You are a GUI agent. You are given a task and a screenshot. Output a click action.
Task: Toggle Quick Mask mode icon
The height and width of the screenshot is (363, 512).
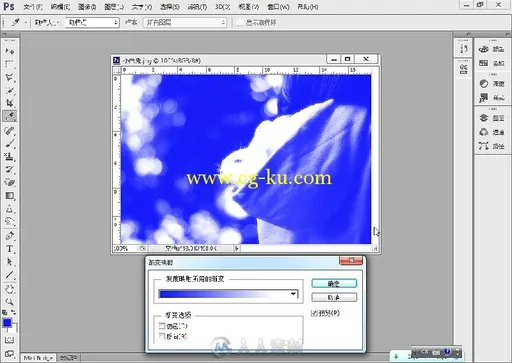10,340
